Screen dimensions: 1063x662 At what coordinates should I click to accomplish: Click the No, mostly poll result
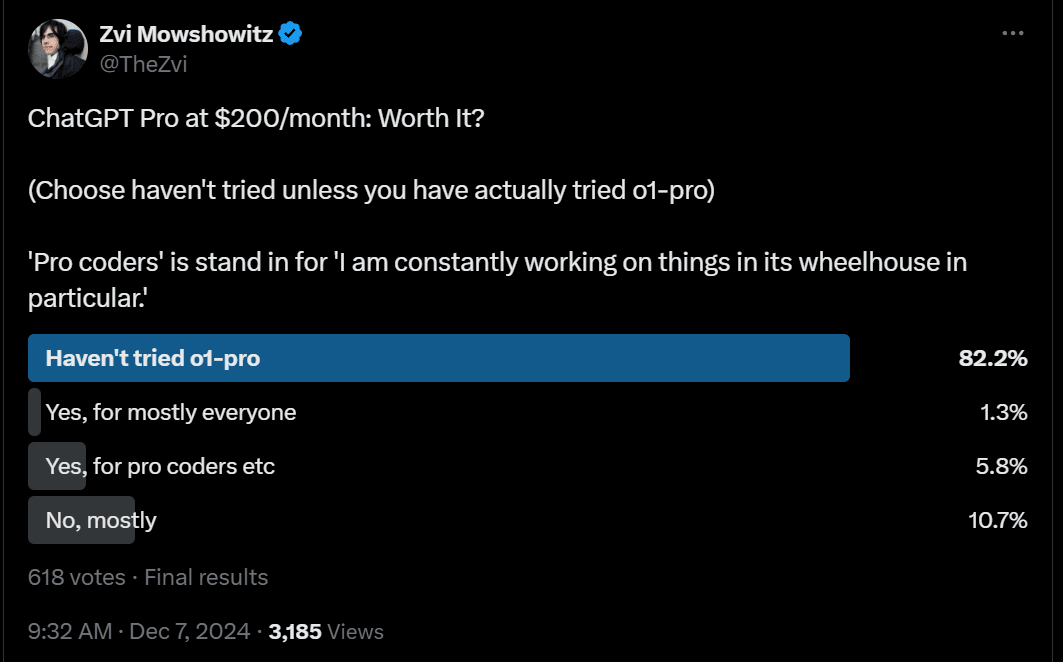coord(101,520)
